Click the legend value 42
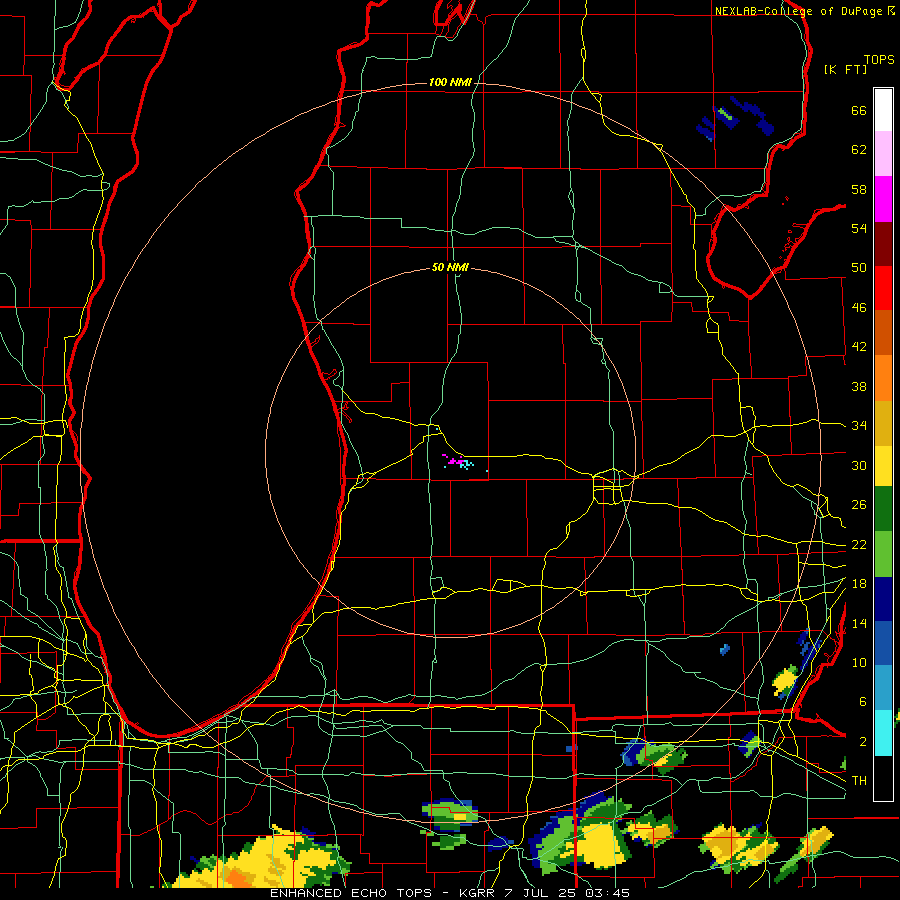The height and width of the screenshot is (900, 900). (859, 347)
